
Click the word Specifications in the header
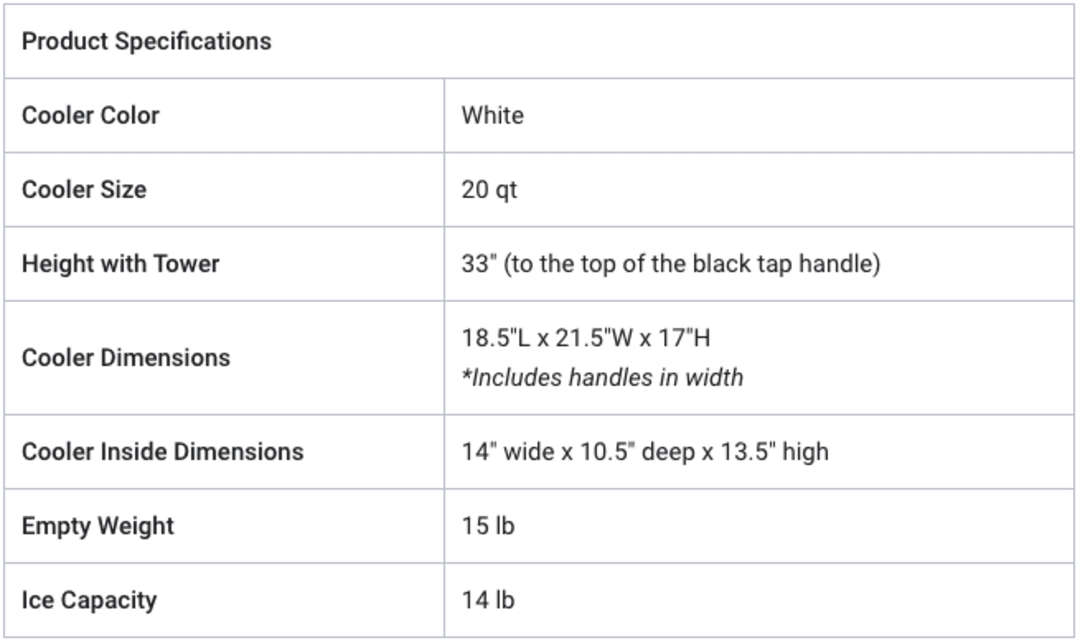coord(193,41)
